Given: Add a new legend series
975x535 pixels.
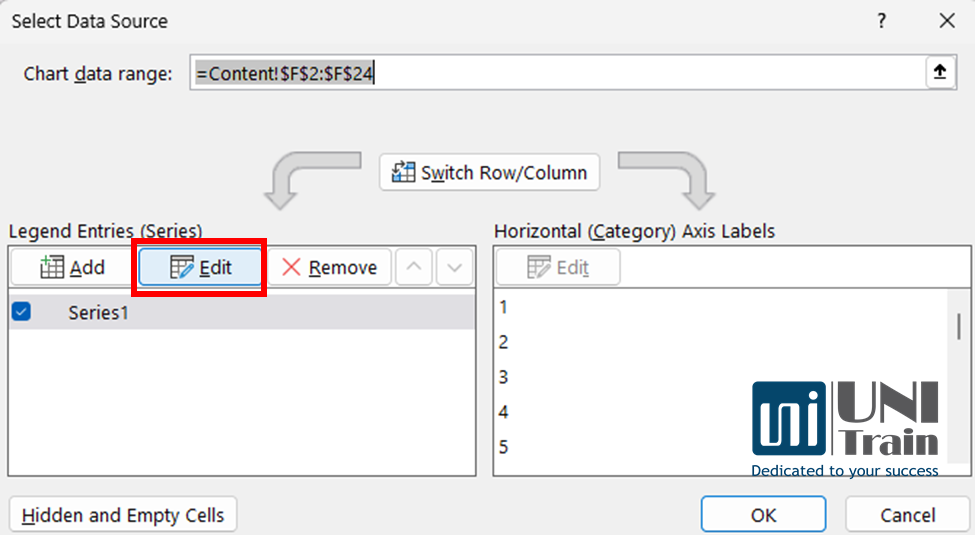Looking at the screenshot, I should pyautogui.click(x=72, y=268).
